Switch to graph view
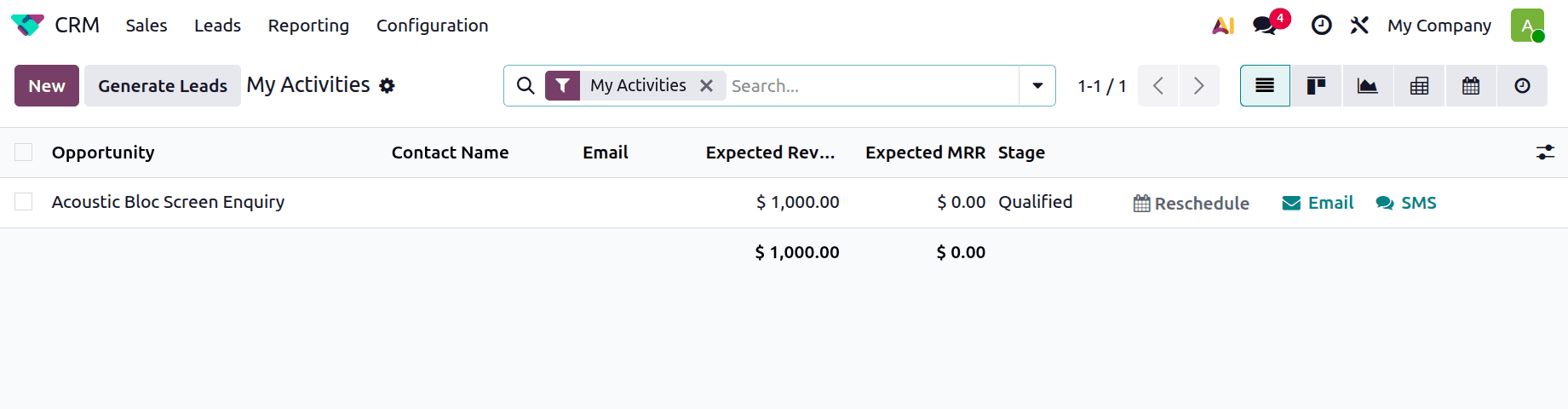The height and width of the screenshot is (409, 1568). click(x=1368, y=86)
